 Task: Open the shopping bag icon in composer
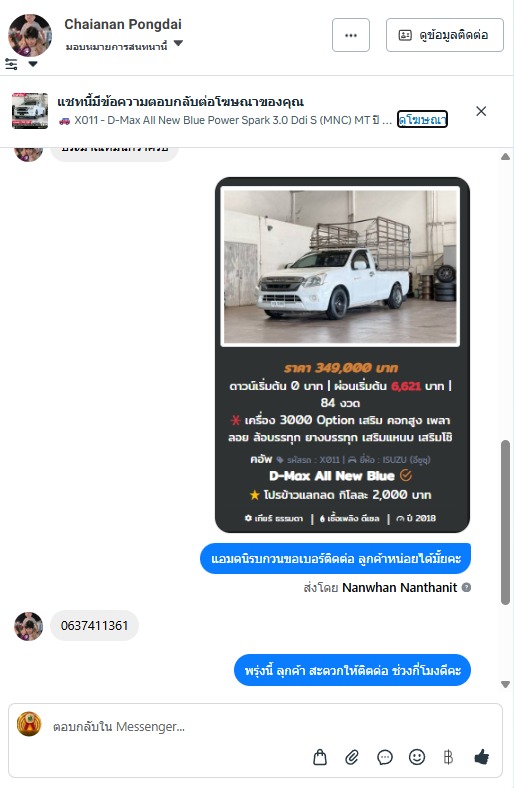tap(320, 756)
